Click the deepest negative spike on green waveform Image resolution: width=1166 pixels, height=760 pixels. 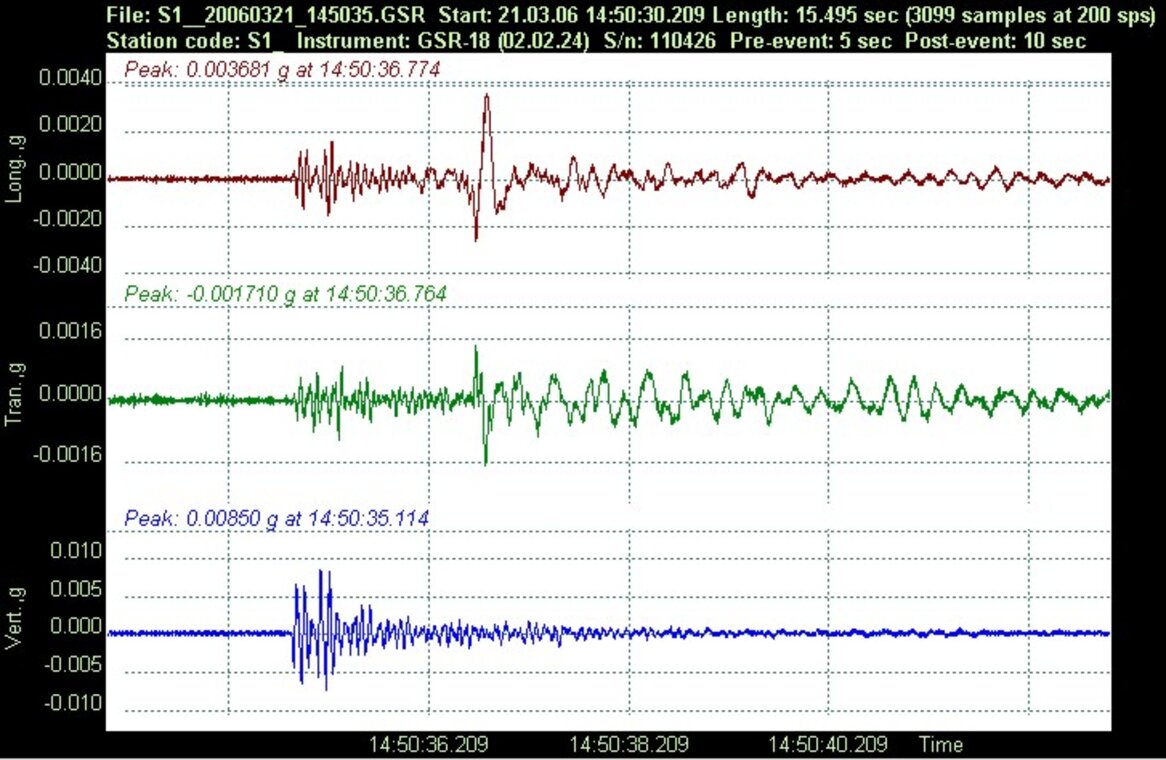(486, 462)
